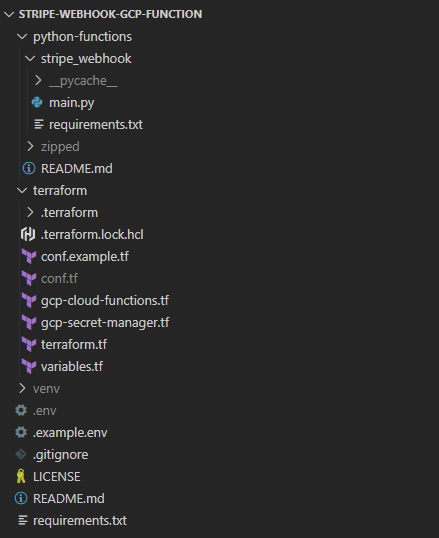439x538 pixels.
Task: Open requirements.txt inside stripe_webhook
Action: 96,125
